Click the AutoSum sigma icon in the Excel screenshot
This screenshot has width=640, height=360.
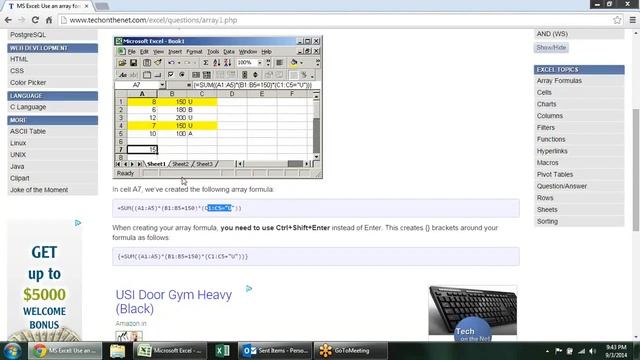coord(206,63)
